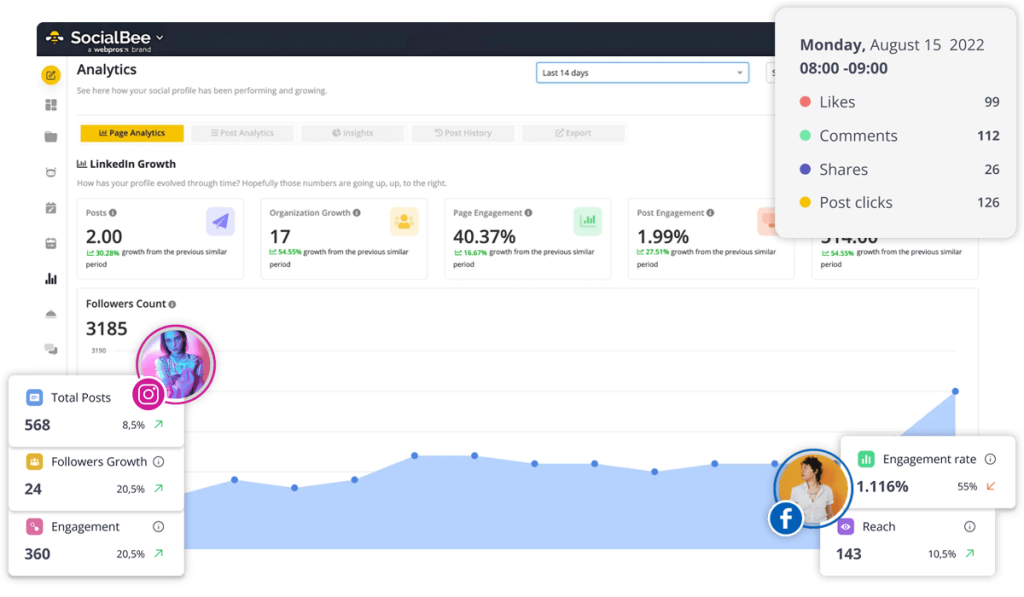This screenshot has width=1024, height=597.
Task: Click the paper plane icon on Posts card
Action: tap(221, 221)
